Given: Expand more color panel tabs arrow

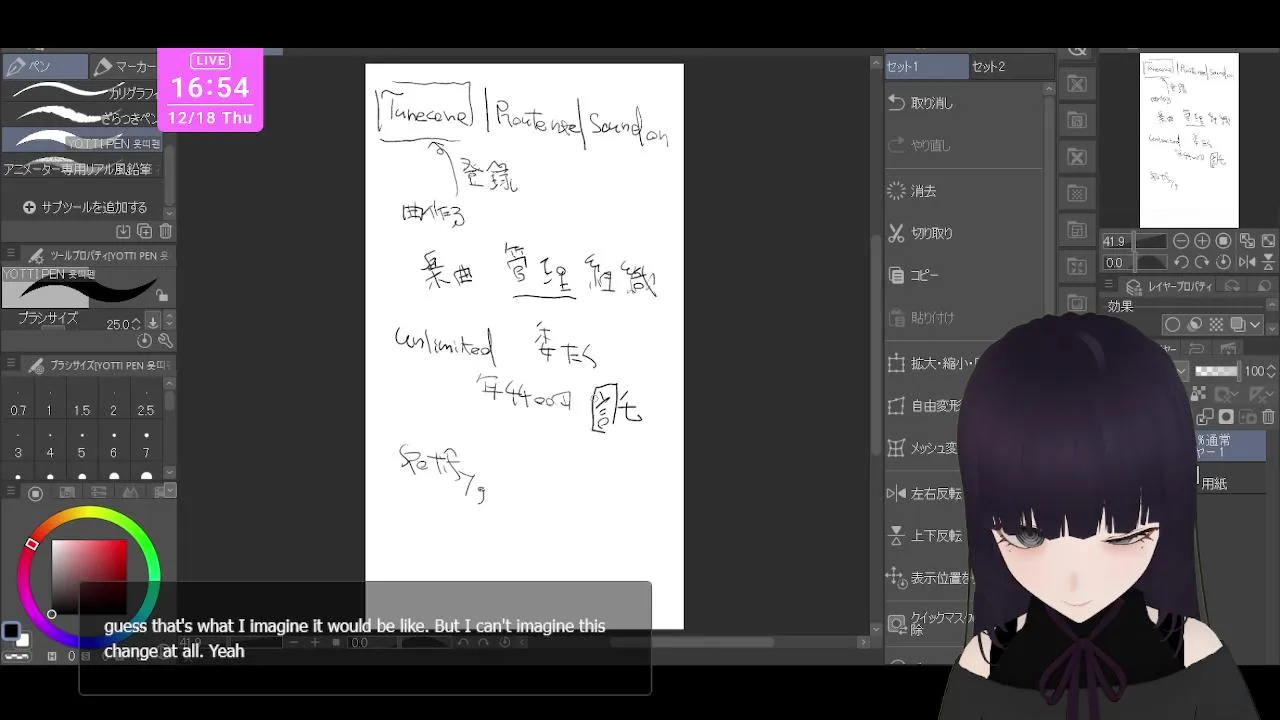Looking at the screenshot, I should pos(170,490).
